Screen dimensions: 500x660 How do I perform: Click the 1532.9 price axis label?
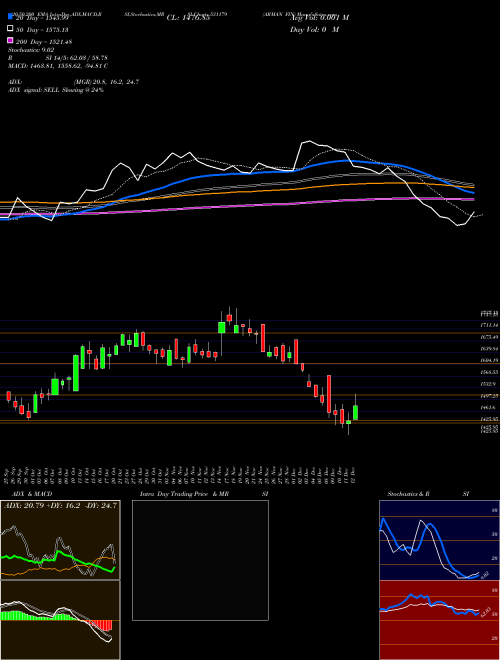pyautogui.click(x=489, y=384)
